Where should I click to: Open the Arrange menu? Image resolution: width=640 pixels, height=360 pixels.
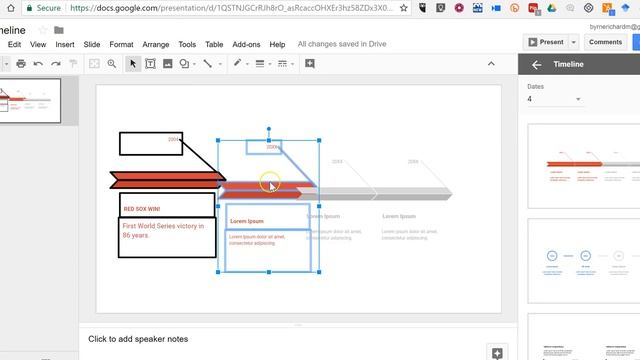156,44
